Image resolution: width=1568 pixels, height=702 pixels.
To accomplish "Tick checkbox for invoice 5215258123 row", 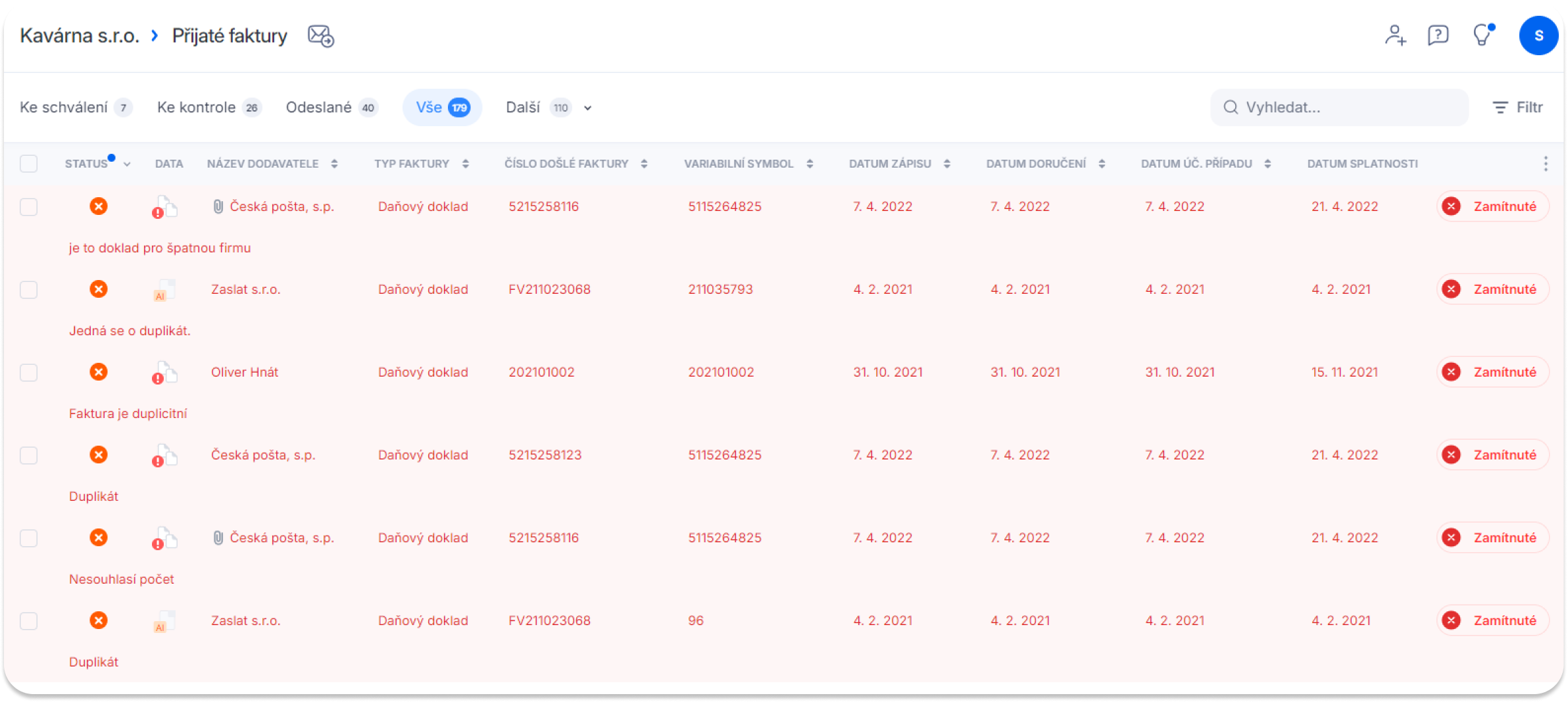I will coord(29,456).
